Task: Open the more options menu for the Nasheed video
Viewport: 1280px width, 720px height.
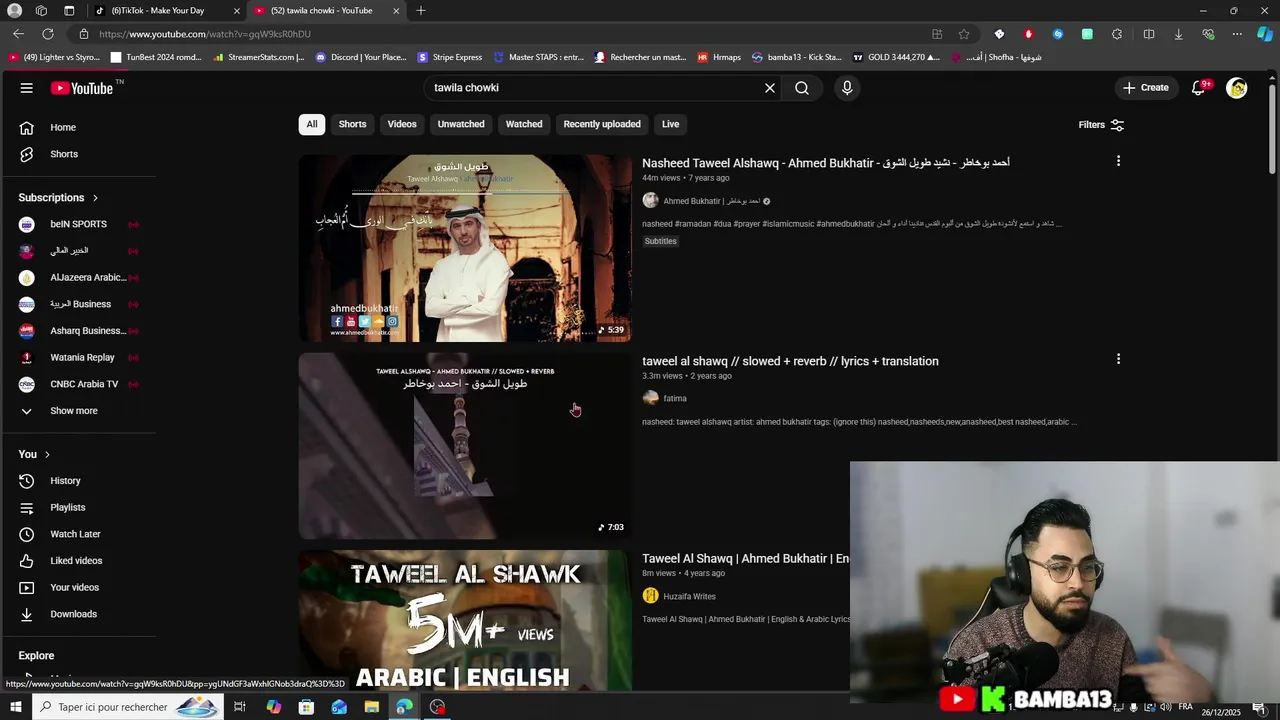Action: pyautogui.click(x=1118, y=161)
